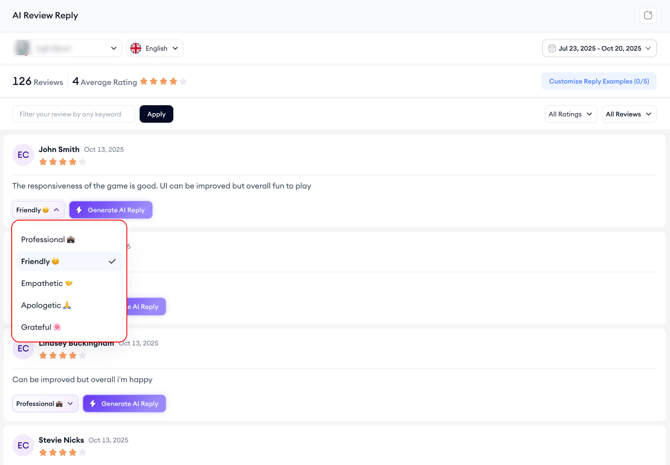Click Lindsey Buckingham's EC avatar
This screenshot has width=670, height=465.
[x=23, y=349]
